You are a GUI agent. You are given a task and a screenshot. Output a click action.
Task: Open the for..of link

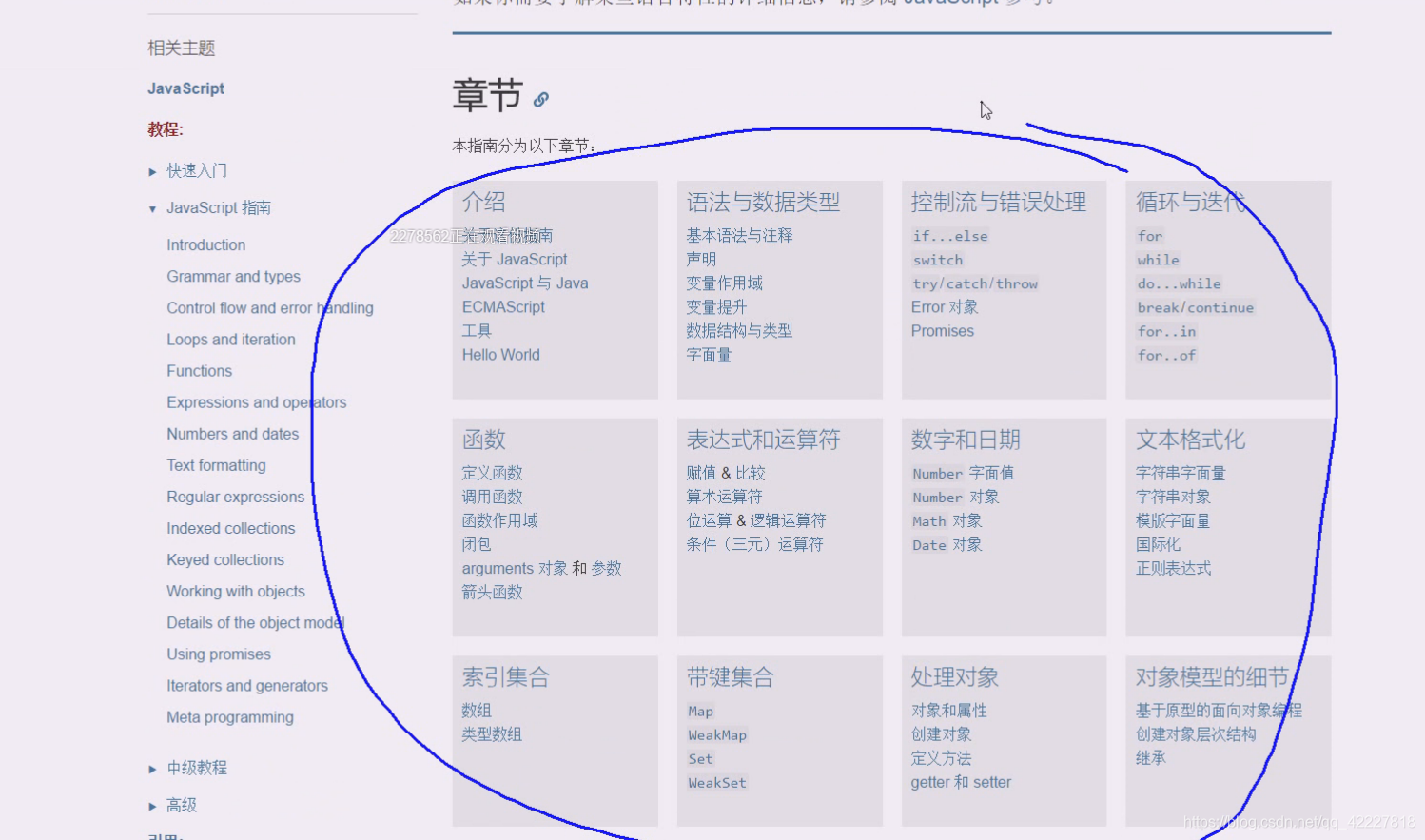tap(1167, 355)
